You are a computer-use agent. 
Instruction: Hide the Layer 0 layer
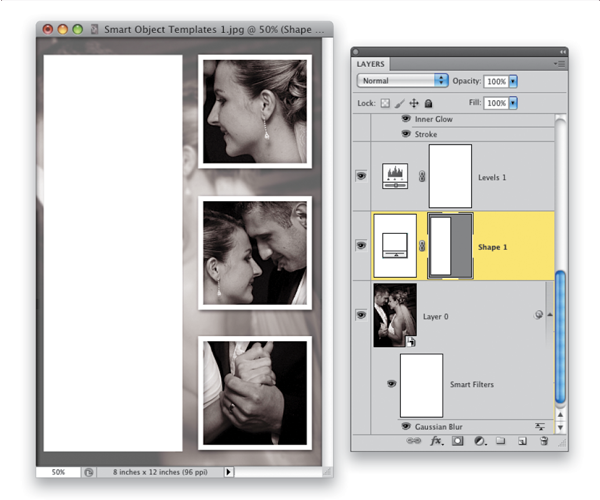tap(361, 315)
